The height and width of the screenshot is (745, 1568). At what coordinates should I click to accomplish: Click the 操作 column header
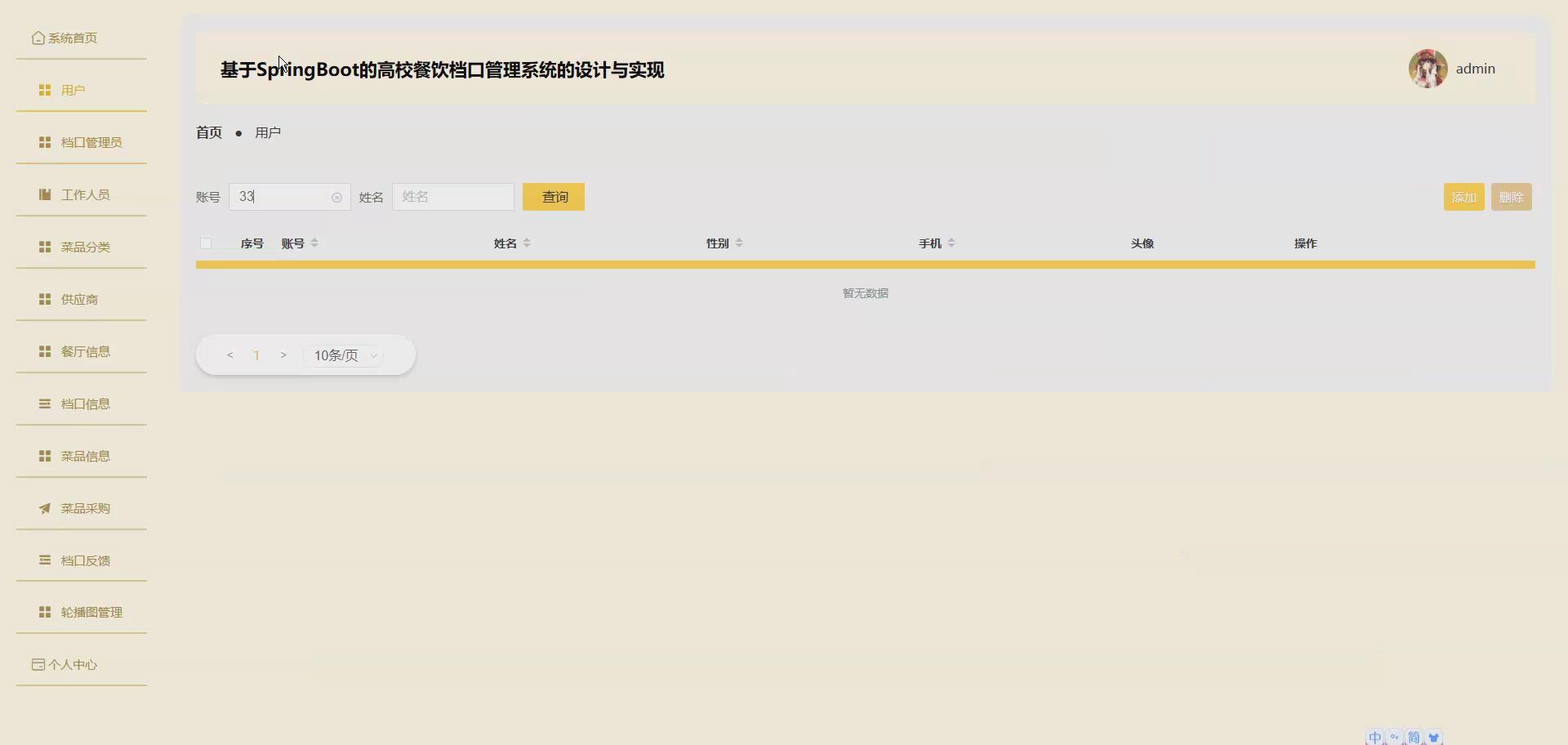click(1306, 243)
